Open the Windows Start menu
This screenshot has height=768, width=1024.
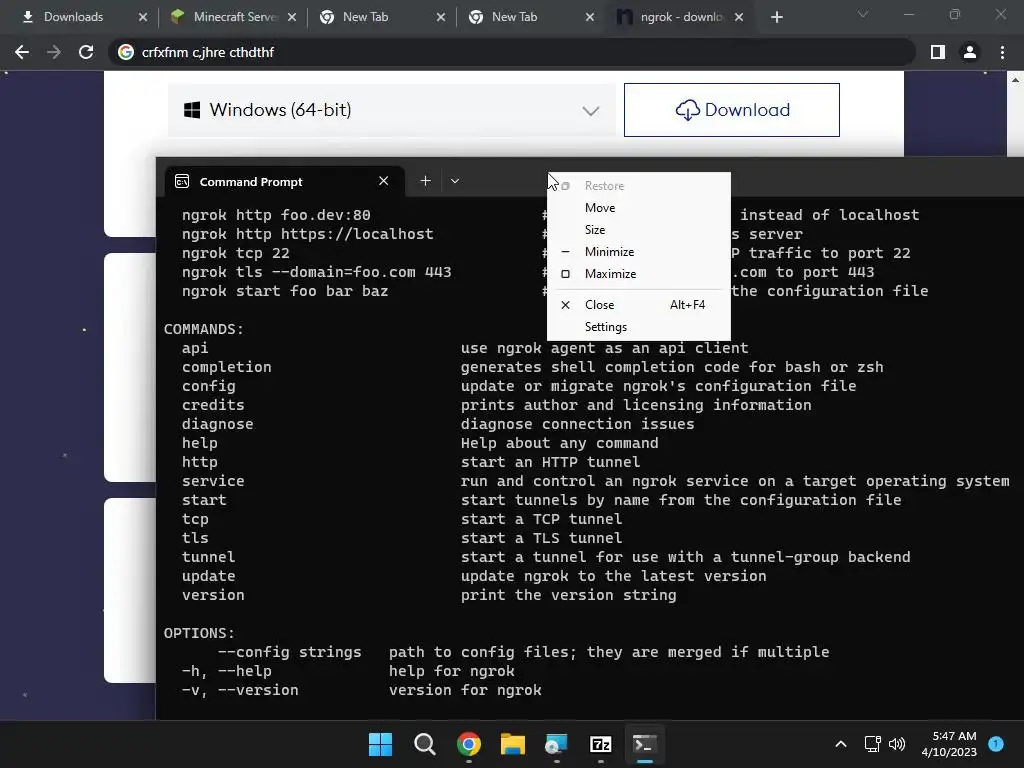pyautogui.click(x=380, y=744)
